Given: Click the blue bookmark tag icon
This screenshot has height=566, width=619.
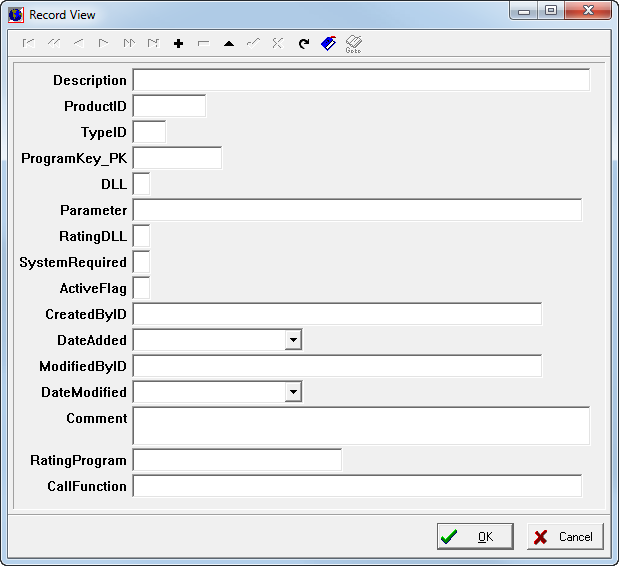Looking at the screenshot, I should click(328, 44).
